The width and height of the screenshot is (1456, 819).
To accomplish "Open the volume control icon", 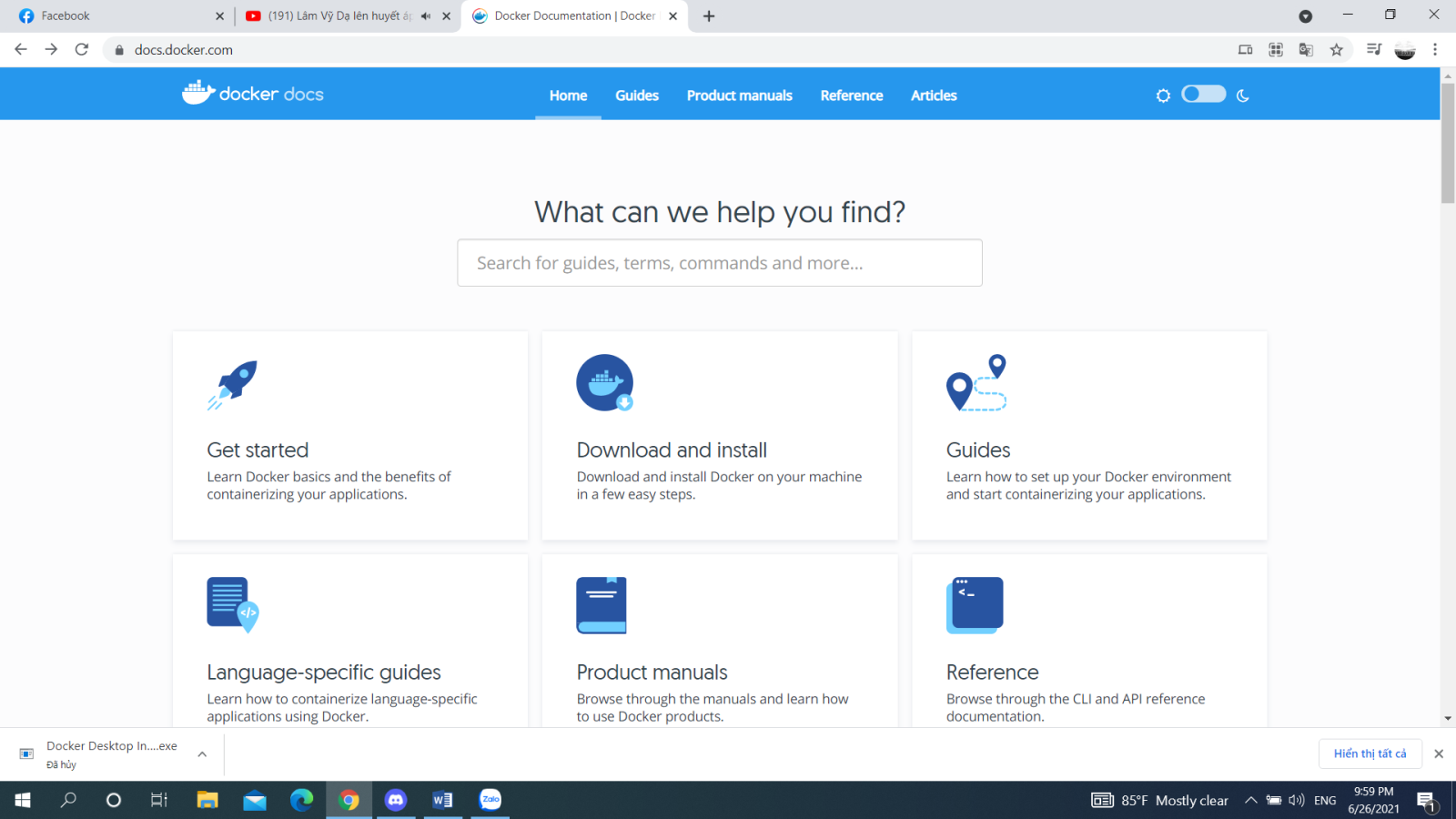I will click(1297, 801).
